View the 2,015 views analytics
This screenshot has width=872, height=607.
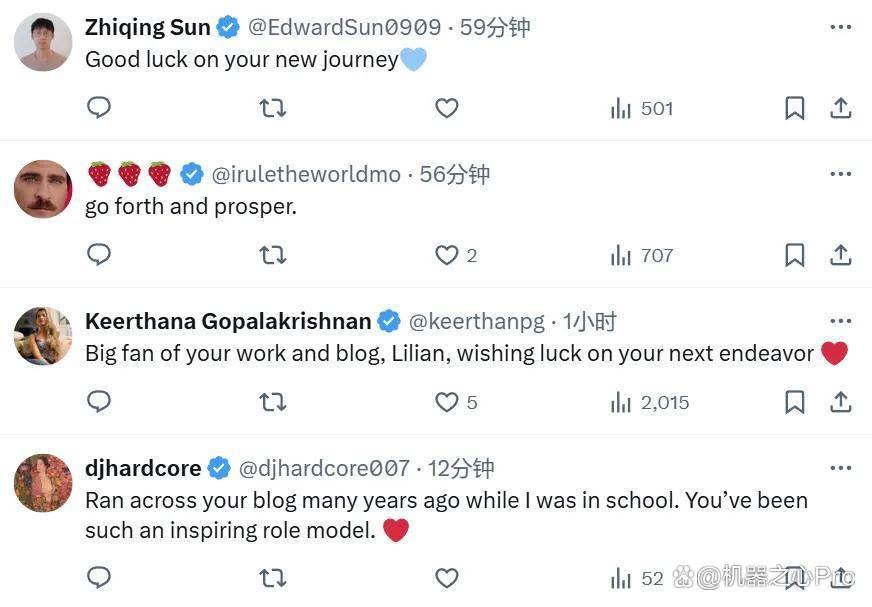(x=650, y=402)
